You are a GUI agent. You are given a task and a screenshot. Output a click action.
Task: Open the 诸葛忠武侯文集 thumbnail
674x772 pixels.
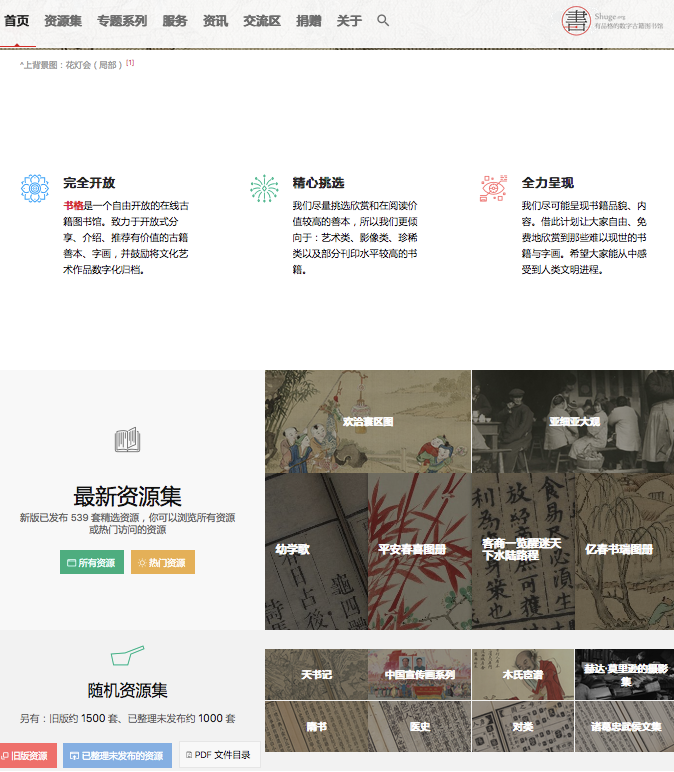624,726
